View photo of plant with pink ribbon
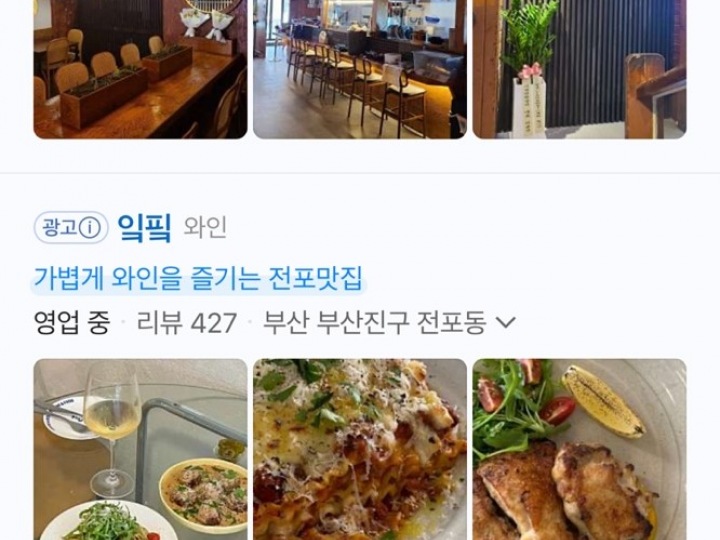 (x=579, y=69)
